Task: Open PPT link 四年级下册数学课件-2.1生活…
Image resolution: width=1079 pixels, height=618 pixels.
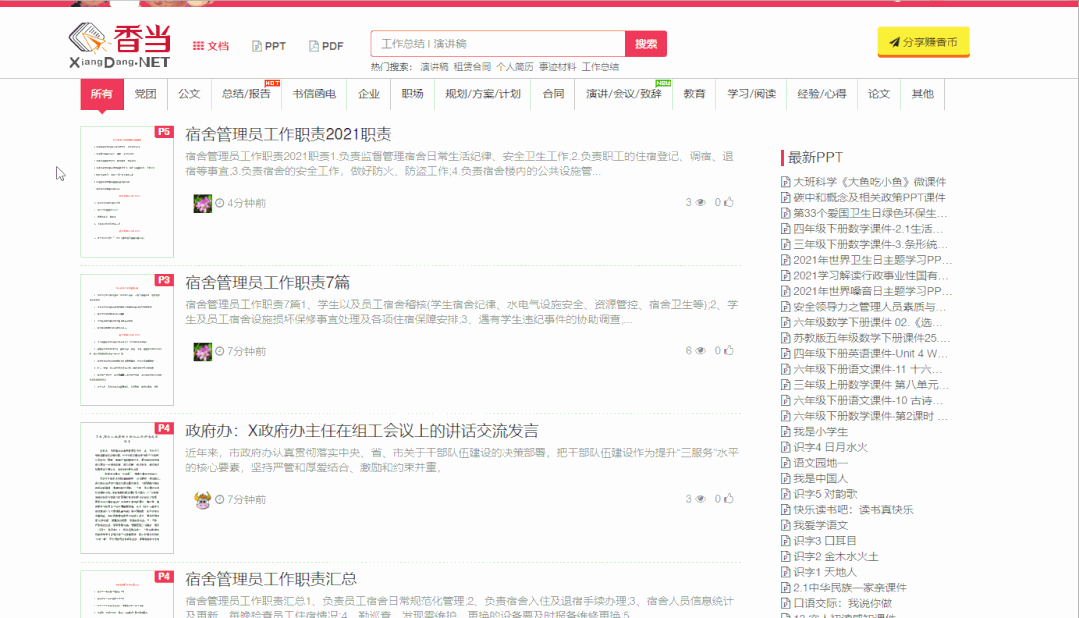Action: (x=868, y=228)
